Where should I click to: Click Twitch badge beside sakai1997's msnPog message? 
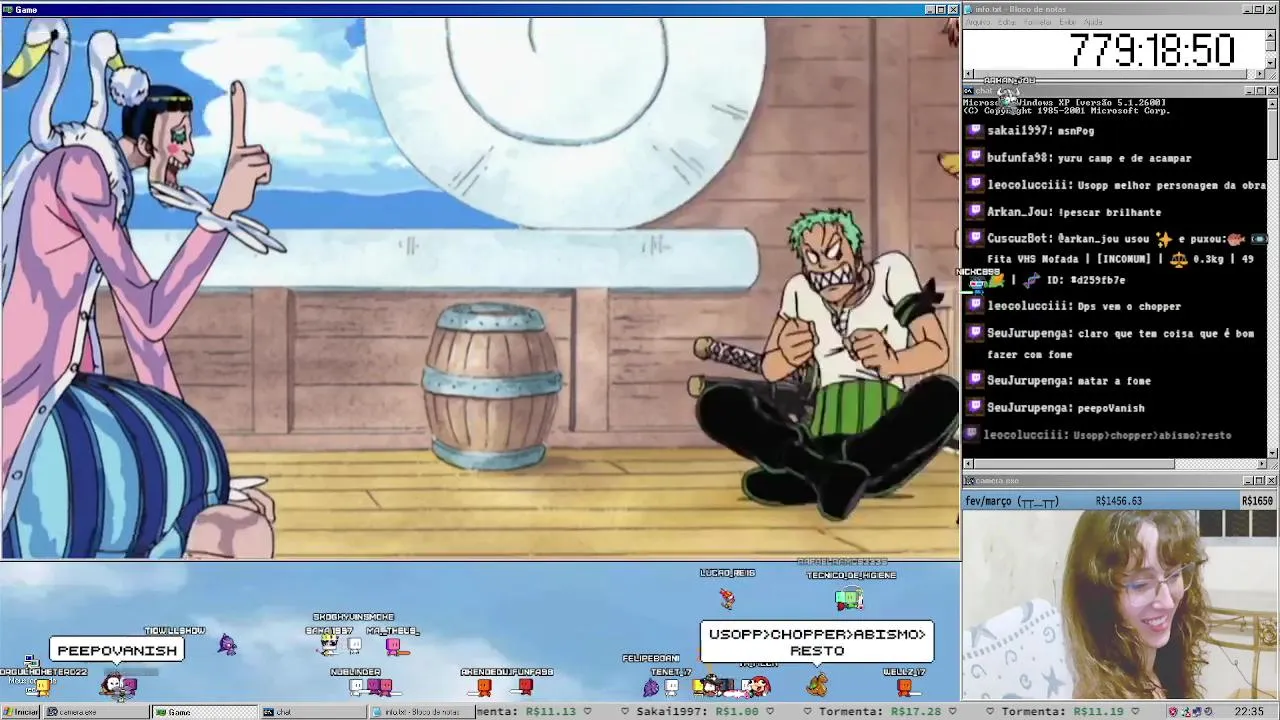coord(975,131)
